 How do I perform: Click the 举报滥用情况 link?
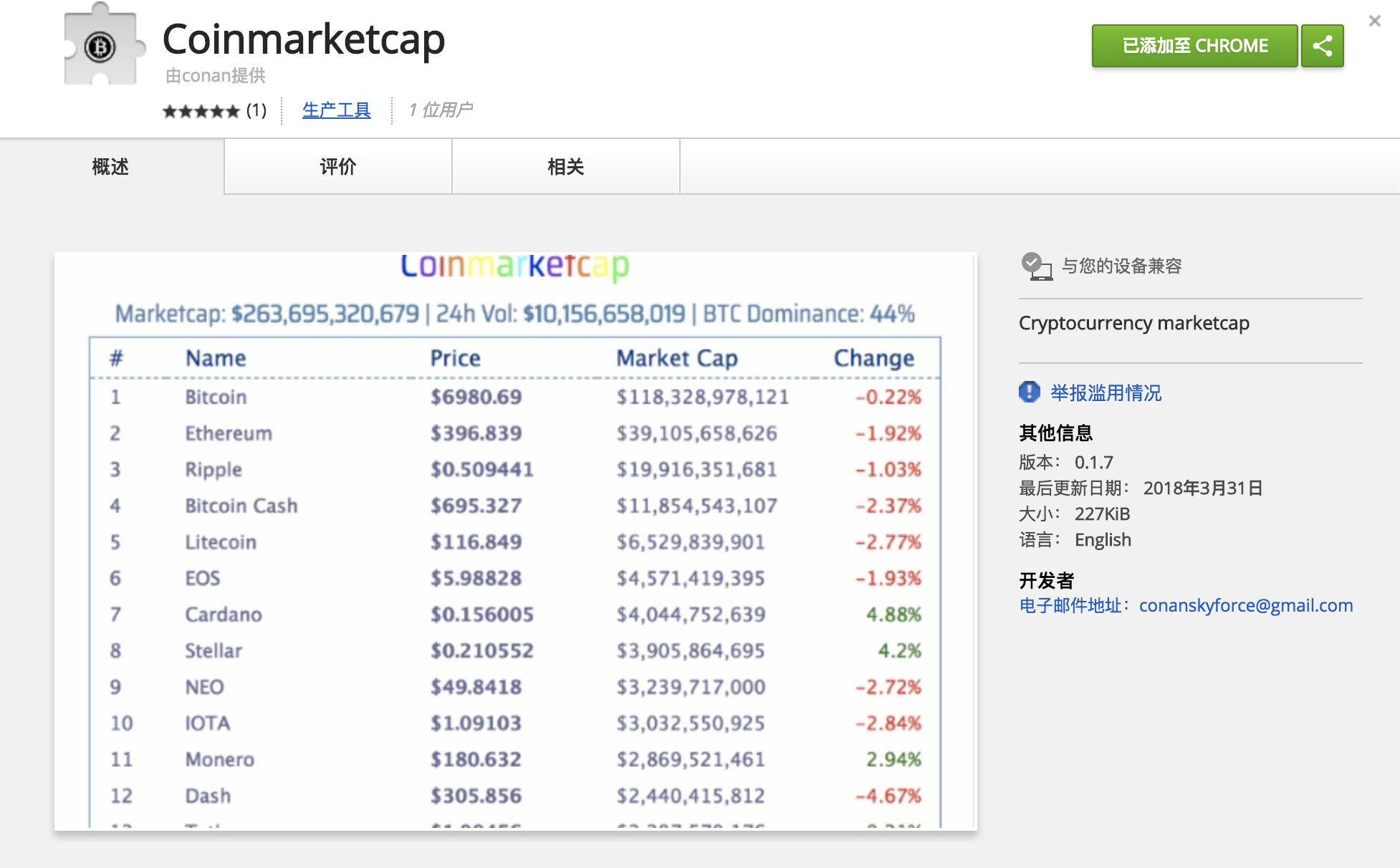[1106, 392]
